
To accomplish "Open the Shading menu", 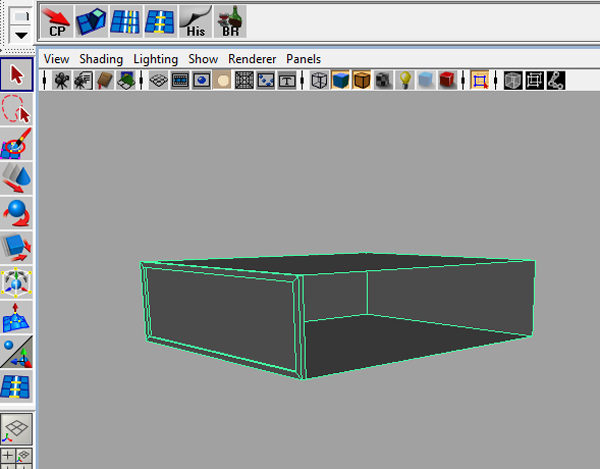I will pyautogui.click(x=101, y=59).
